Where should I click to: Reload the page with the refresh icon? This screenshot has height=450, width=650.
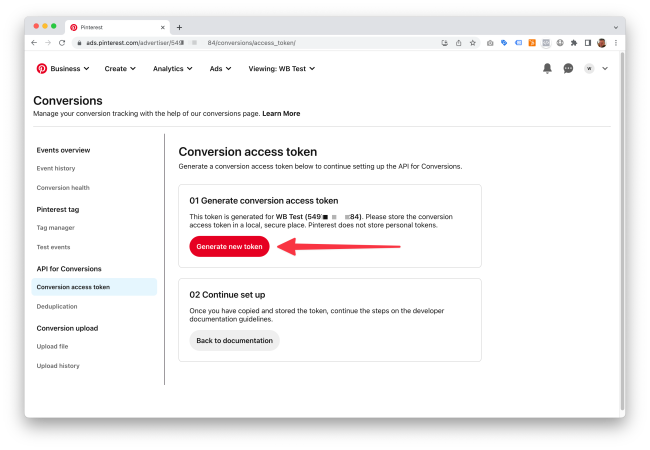62,43
